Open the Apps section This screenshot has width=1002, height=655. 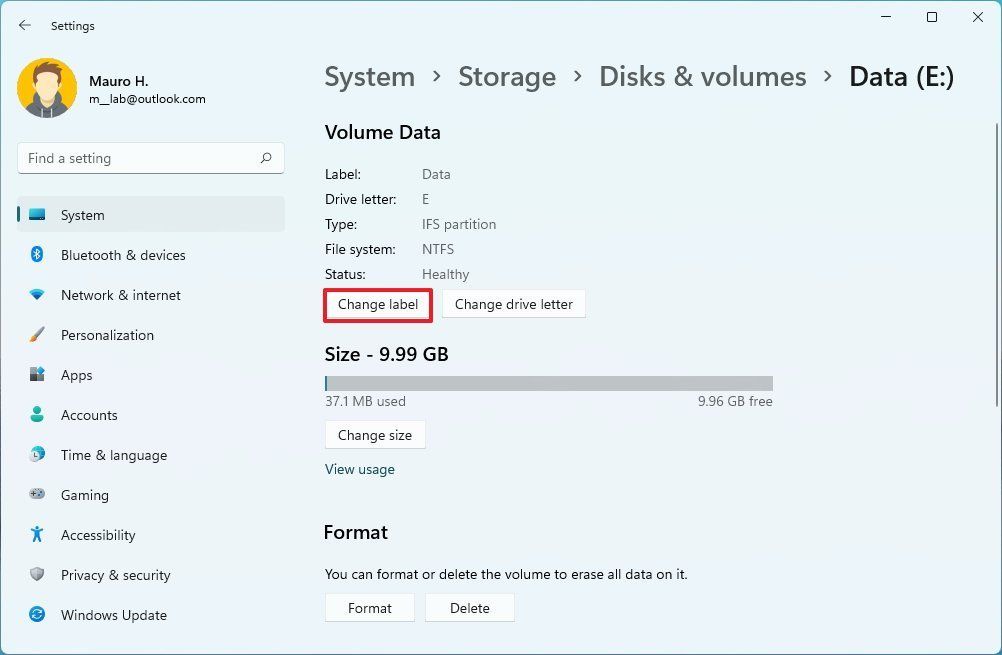[76, 375]
